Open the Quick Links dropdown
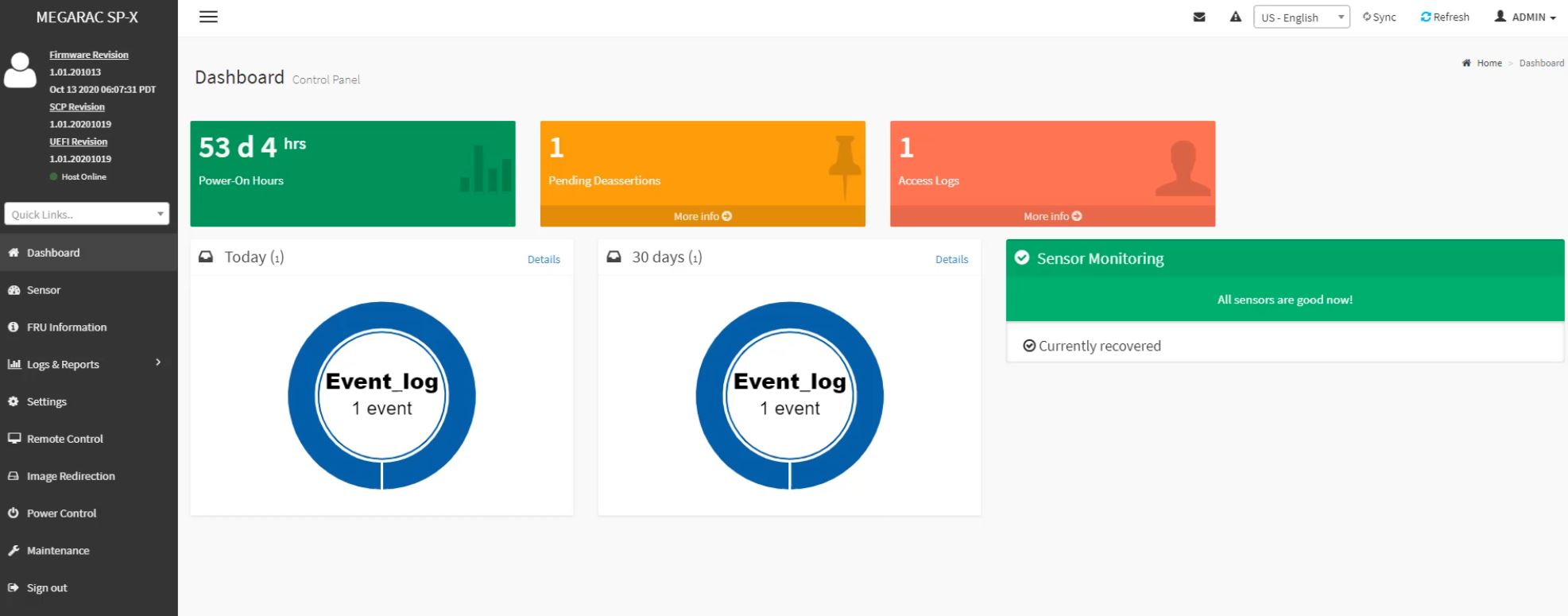This screenshot has height=616, width=1568. click(87, 214)
